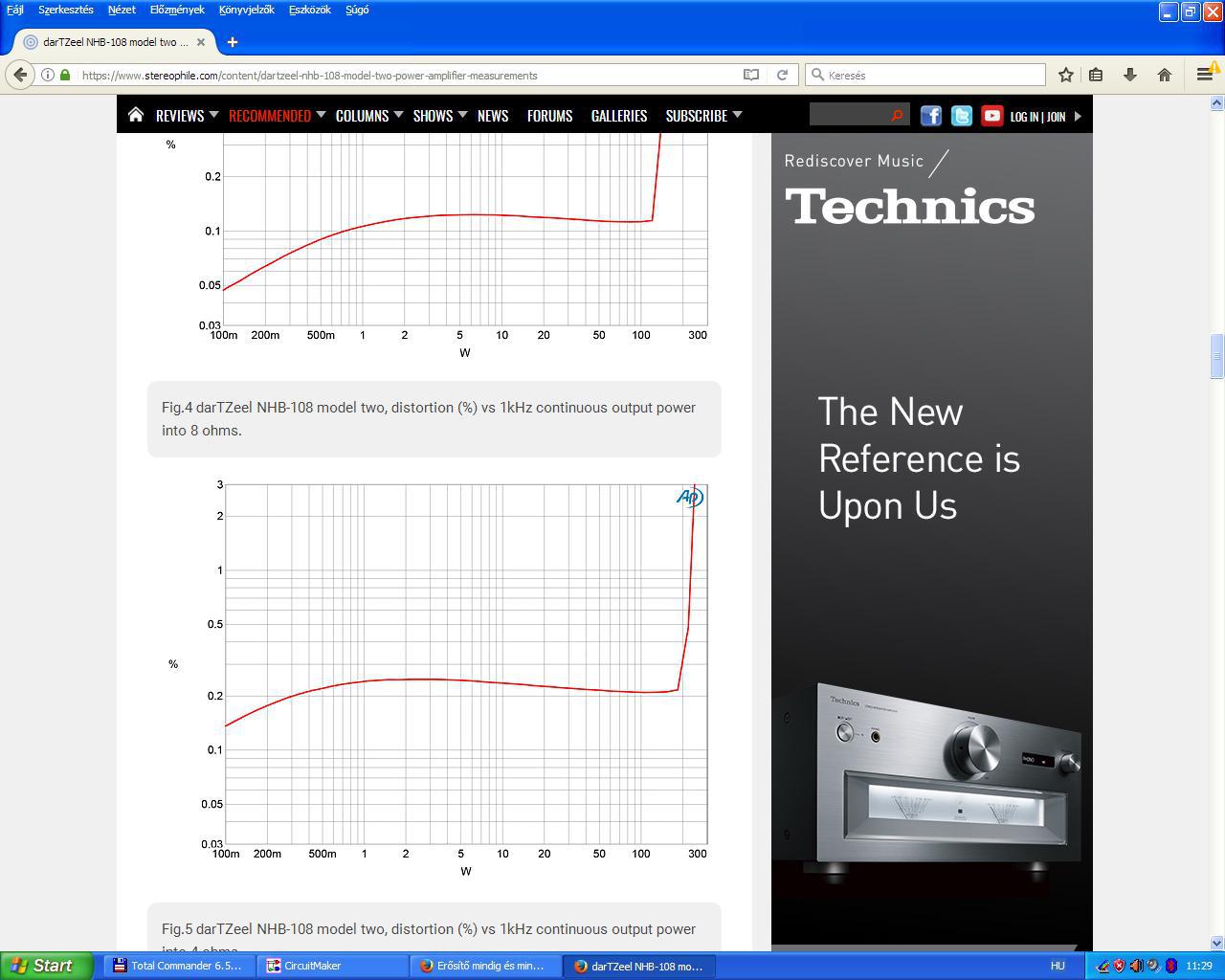
Task: Click the pen tray icon in the taskbar
Action: pos(1102,966)
